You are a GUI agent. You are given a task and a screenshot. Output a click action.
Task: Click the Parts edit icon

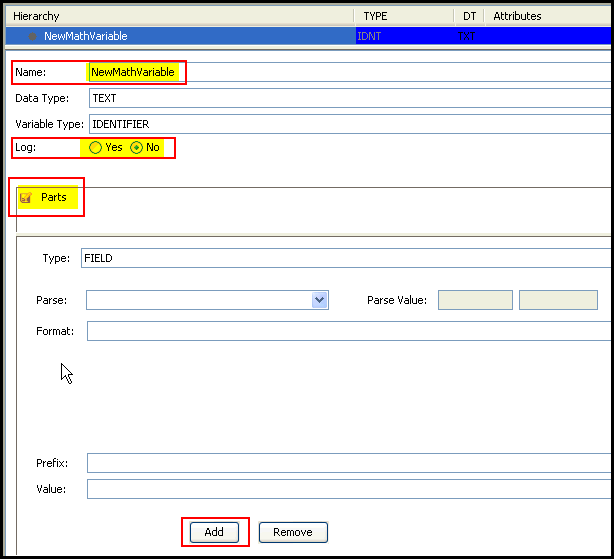click(x=26, y=197)
